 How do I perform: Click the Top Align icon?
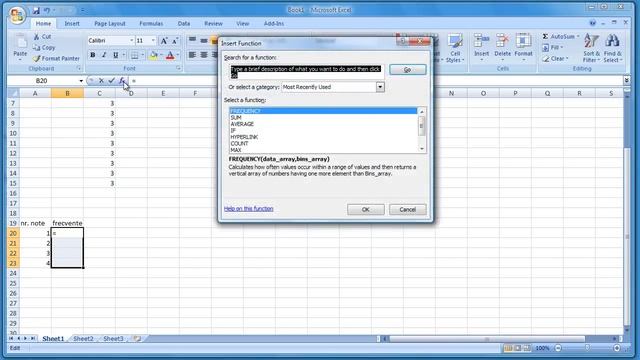192,40
